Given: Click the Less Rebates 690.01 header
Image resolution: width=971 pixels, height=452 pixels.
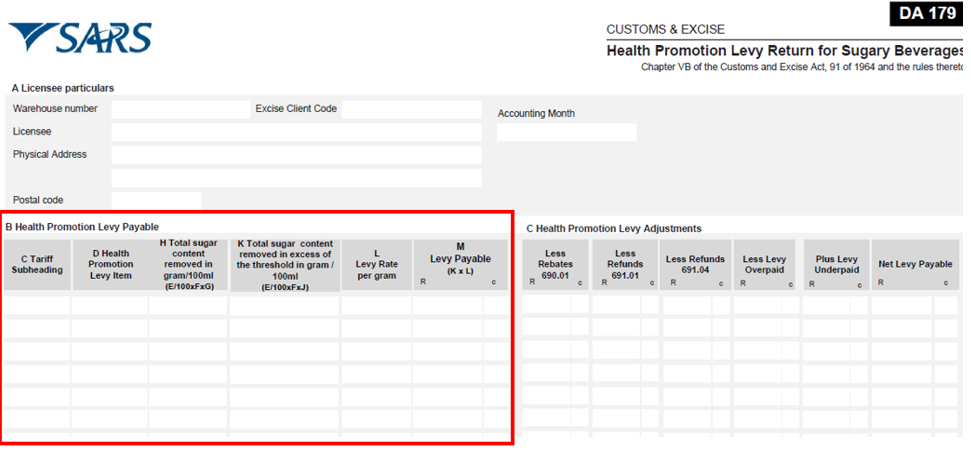Looking at the screenshot, I should pos(555,265).
